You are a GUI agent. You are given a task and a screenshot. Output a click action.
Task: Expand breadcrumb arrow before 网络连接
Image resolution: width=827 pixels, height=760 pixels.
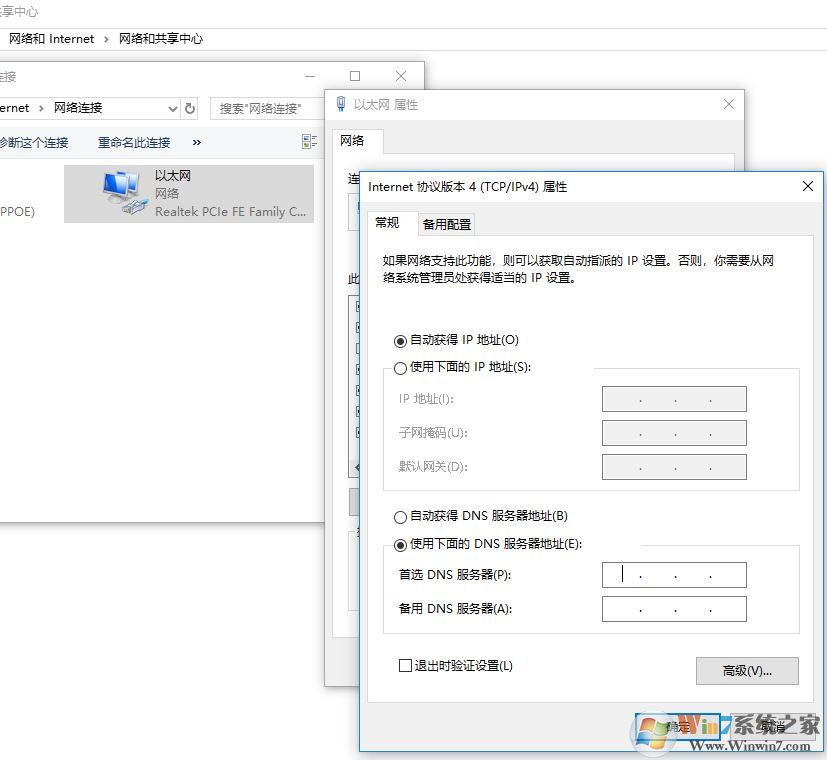click(x=41, y=109)
